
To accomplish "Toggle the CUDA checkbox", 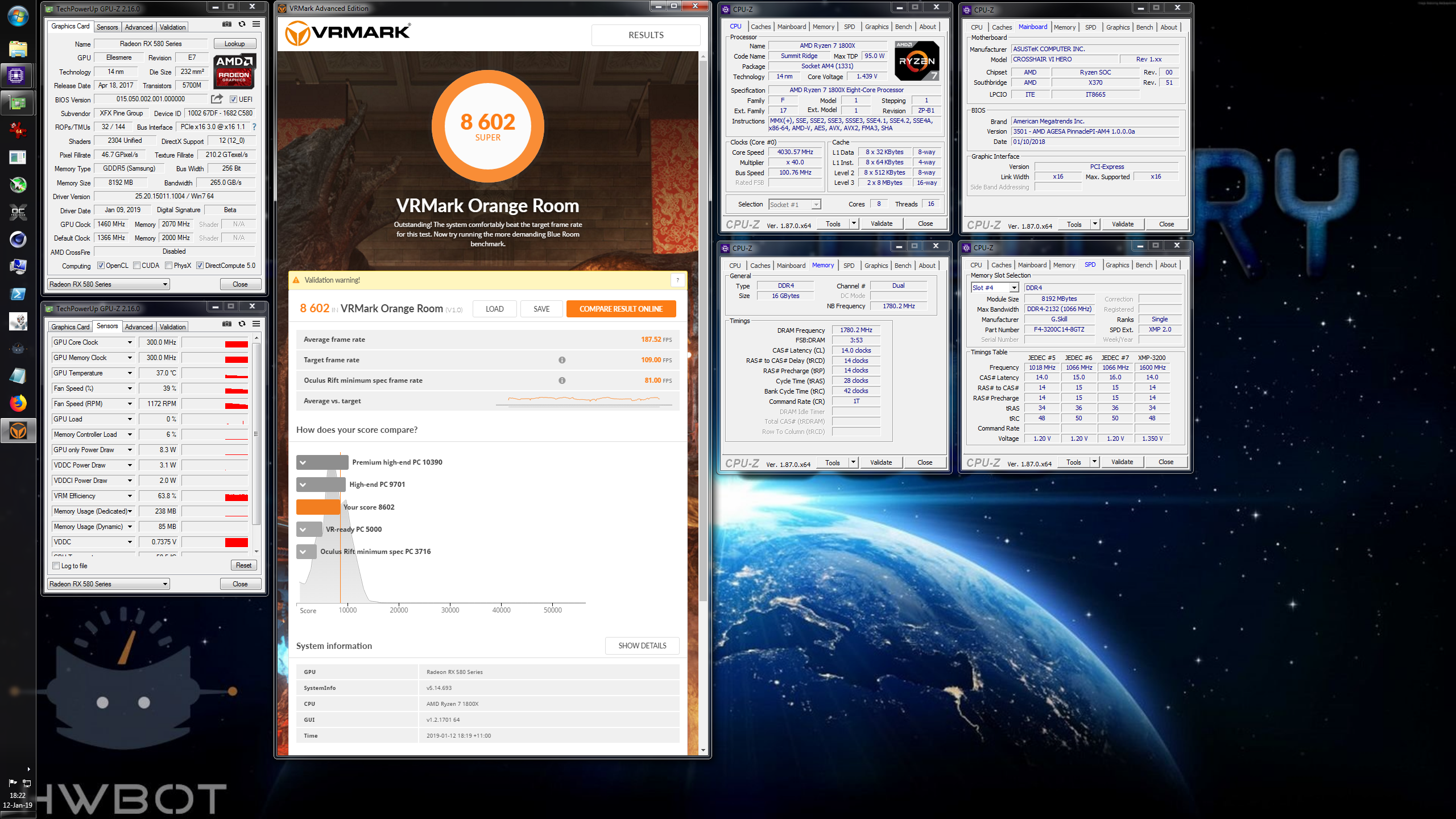I will [x=136, y=266].
